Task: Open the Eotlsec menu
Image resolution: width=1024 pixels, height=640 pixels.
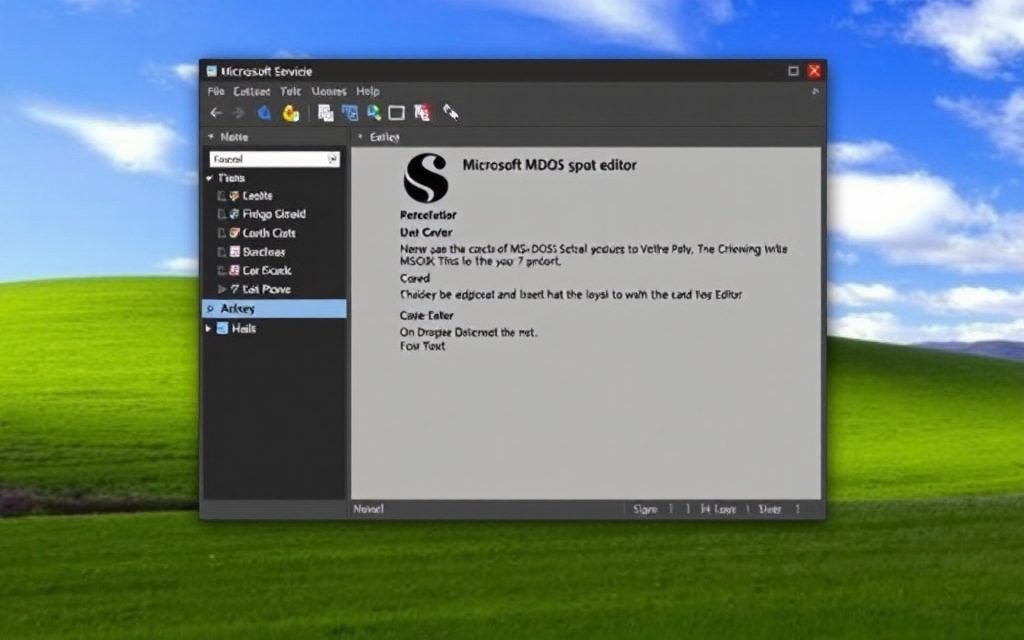Action: [251, 91]
